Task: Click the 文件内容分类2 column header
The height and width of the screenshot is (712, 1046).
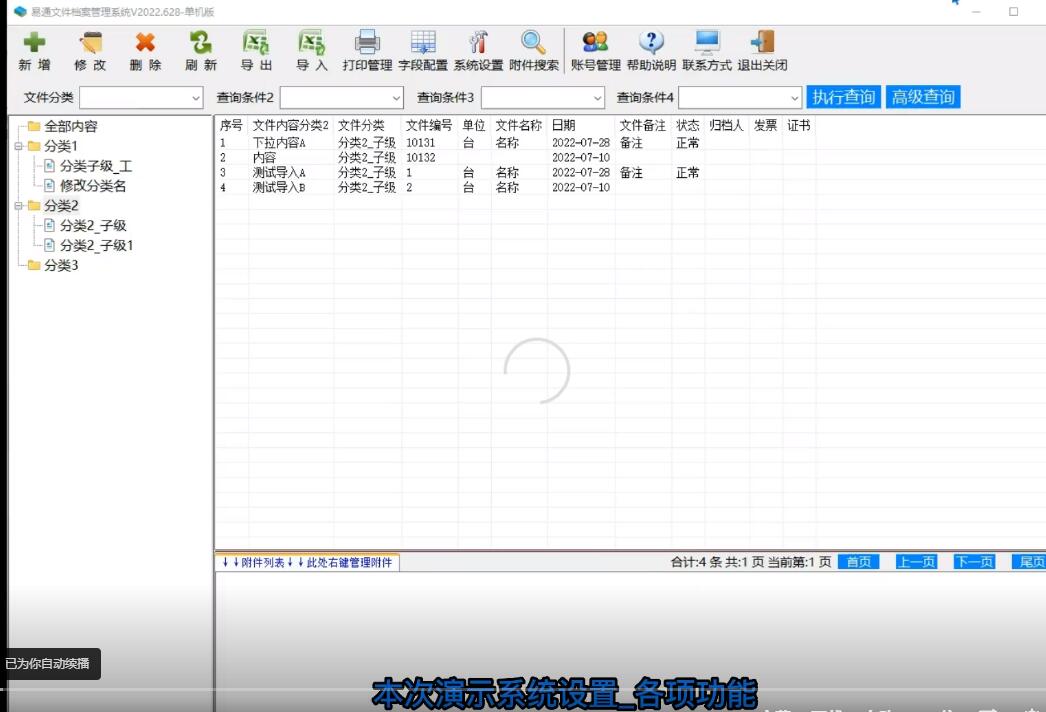Action: (x=290, y=125)
